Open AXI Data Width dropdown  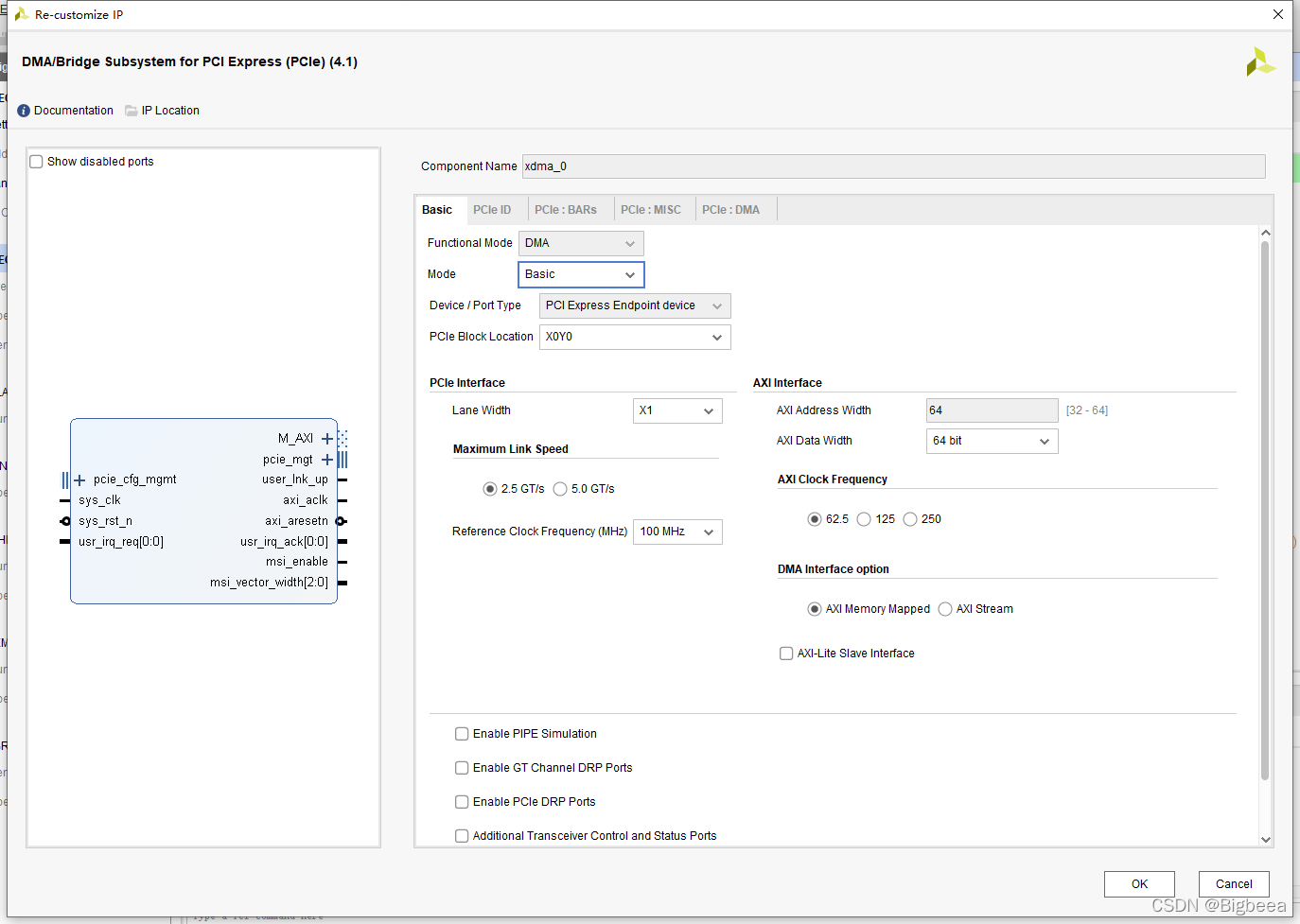pos(993,441)
